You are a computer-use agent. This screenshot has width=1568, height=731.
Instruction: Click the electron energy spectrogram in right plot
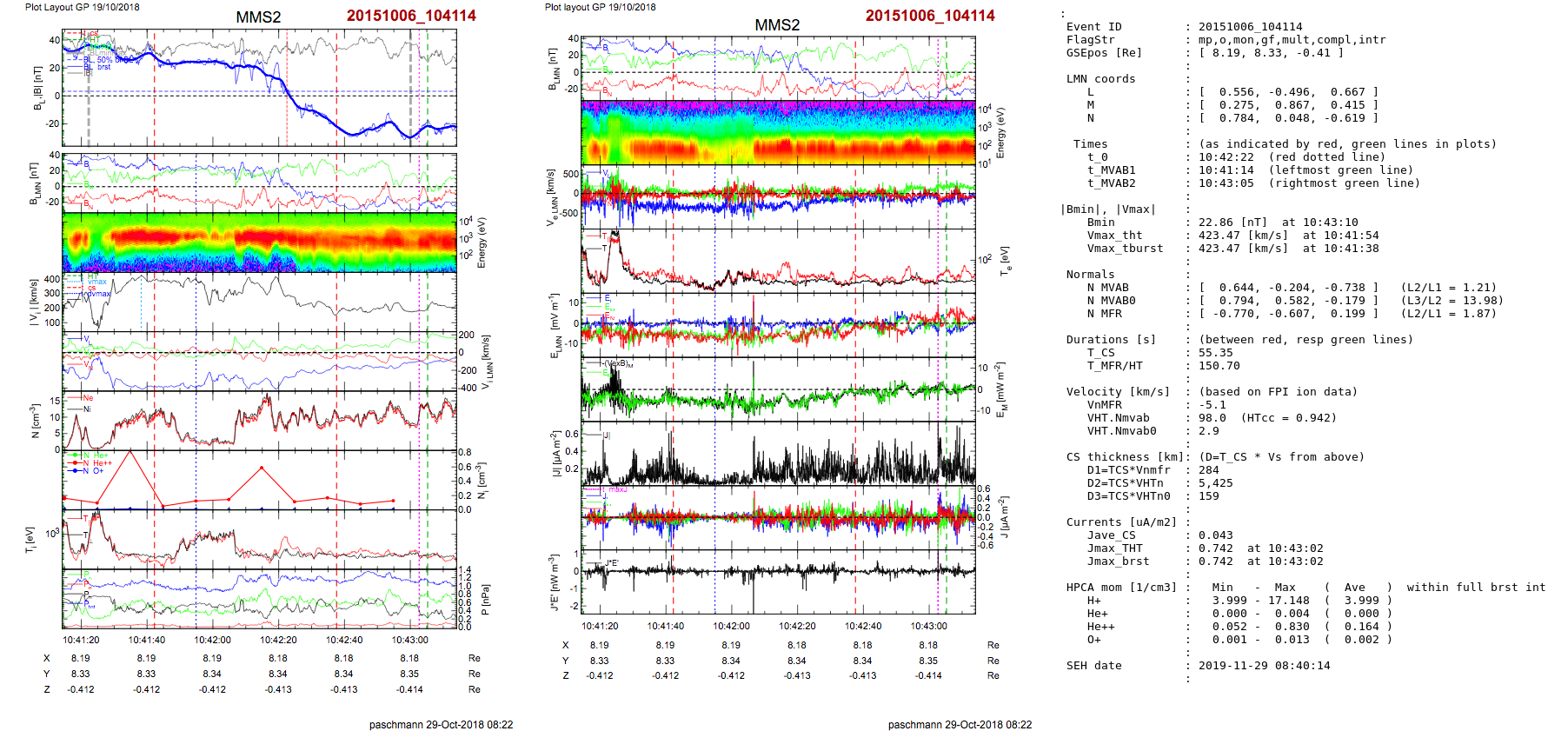[778, 131]
